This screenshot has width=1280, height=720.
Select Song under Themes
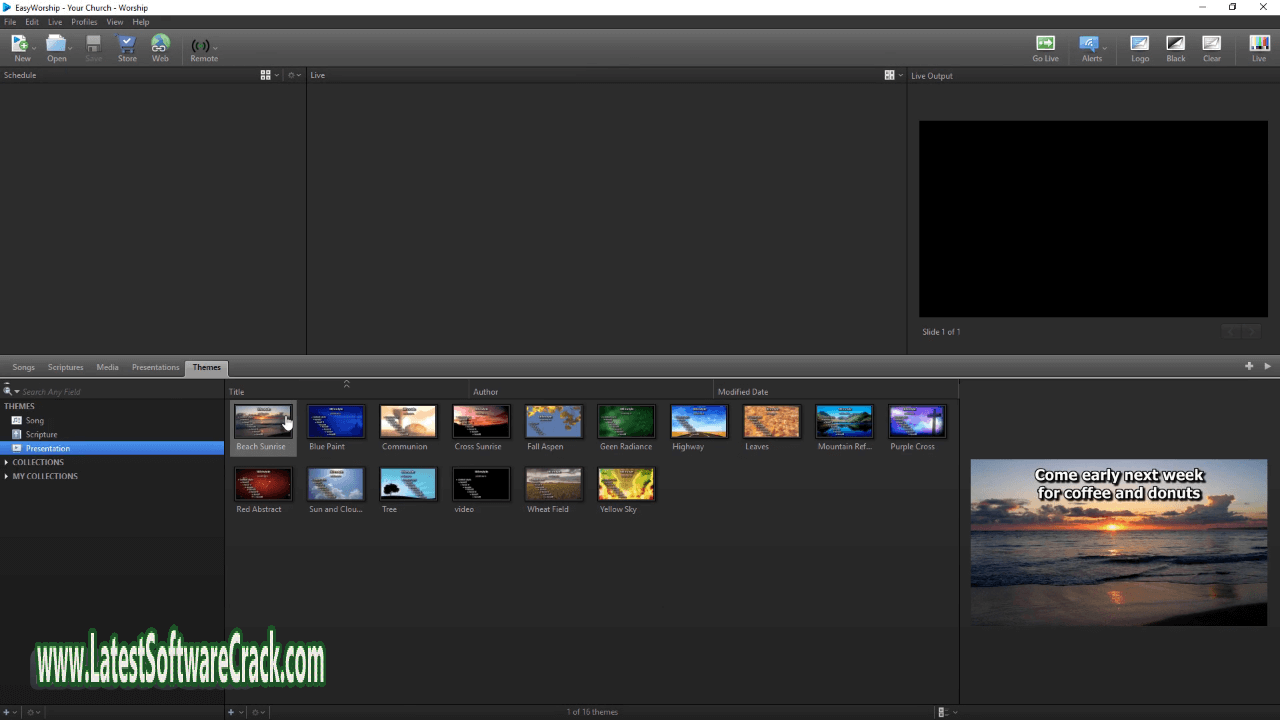click(x=35, y=420)
